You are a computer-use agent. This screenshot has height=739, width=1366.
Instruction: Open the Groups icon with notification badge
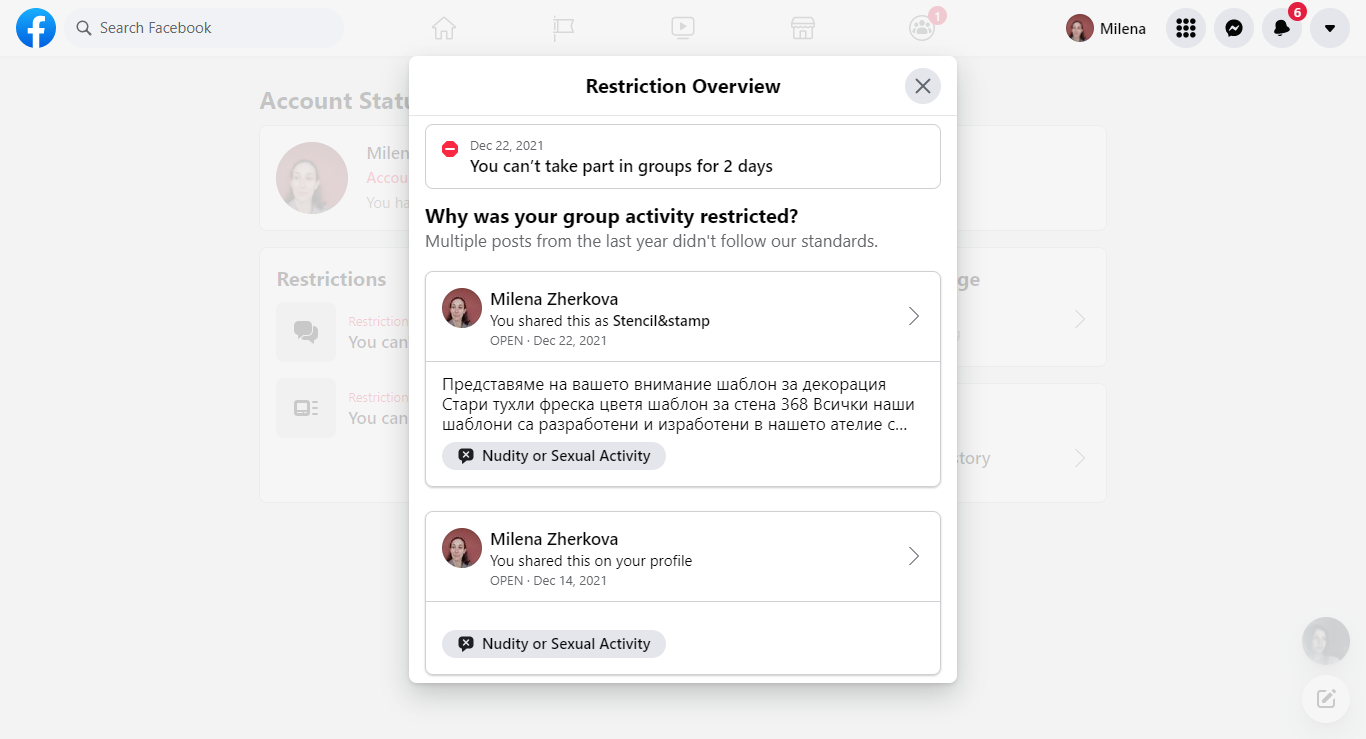(x=922, y=28)
